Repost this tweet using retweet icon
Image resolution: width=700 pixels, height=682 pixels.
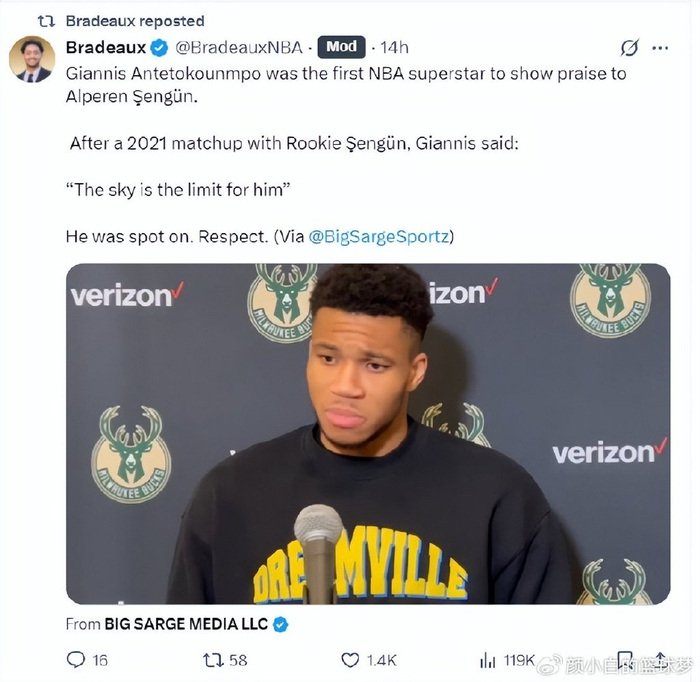pyautogui.click(x=213, y=660)
